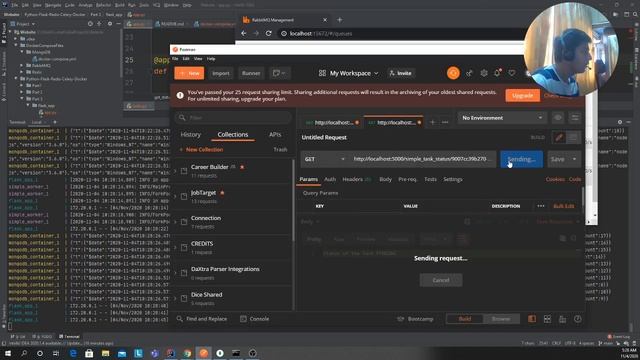This screenshot has width=640, height=360.
Task: Open Microsoft Edge from the taskbar
Action: (x=73, y=353)
